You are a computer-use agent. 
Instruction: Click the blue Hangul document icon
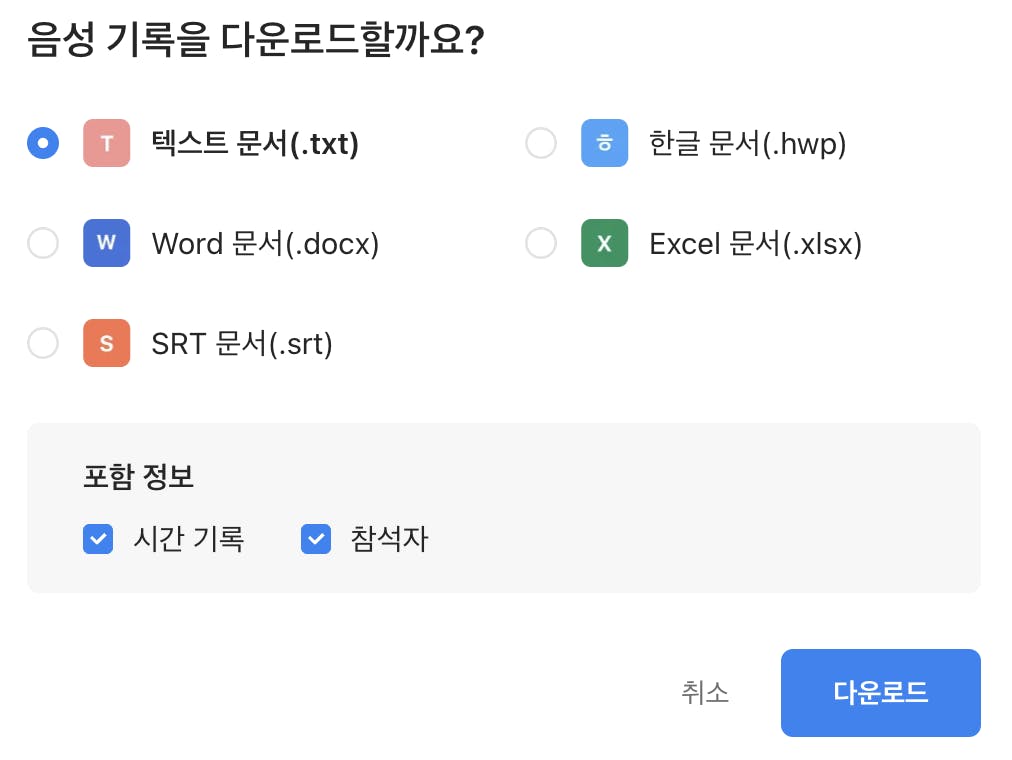click(x=604, y=143)
